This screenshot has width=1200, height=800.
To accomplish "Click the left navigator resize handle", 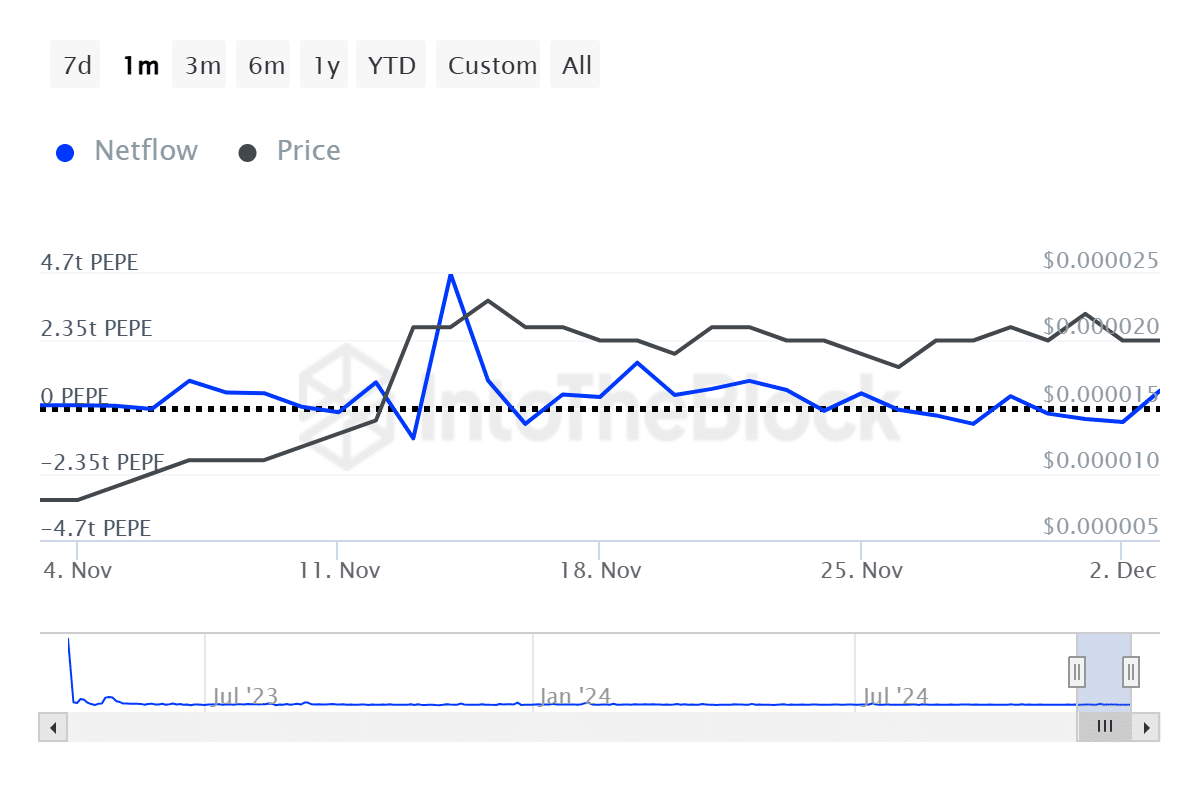I will 1075,672.
